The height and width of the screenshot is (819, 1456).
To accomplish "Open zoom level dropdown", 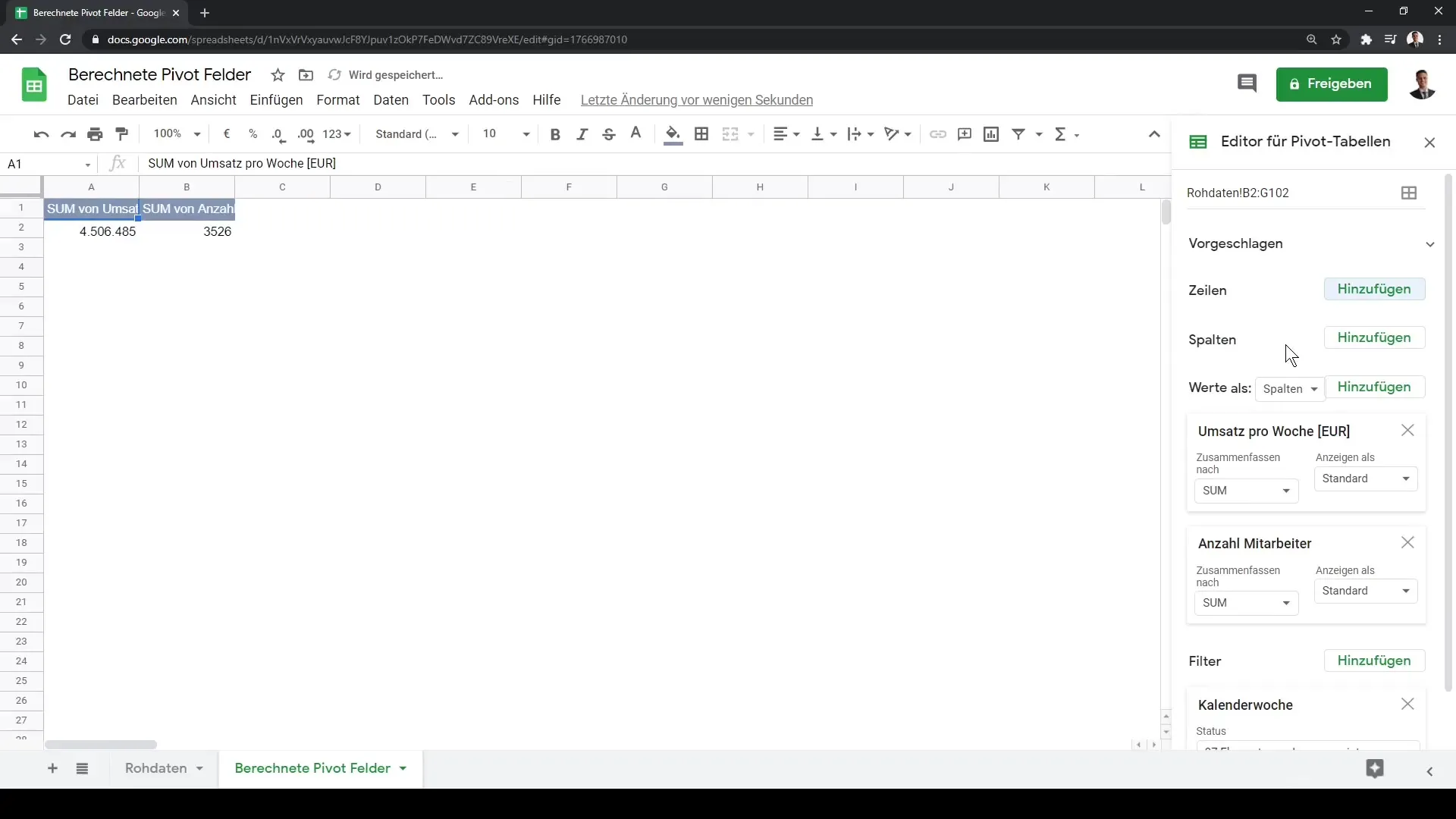I will (x=177, y=134).
